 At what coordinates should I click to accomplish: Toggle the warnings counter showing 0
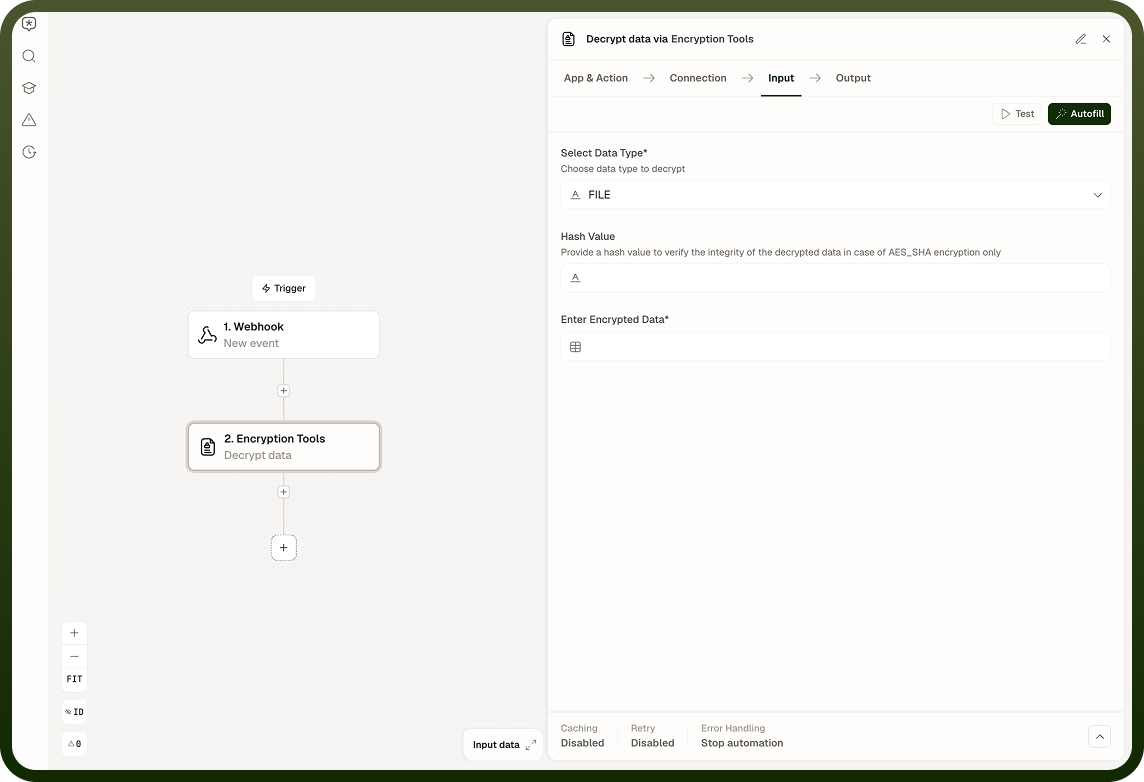[74, 744]
